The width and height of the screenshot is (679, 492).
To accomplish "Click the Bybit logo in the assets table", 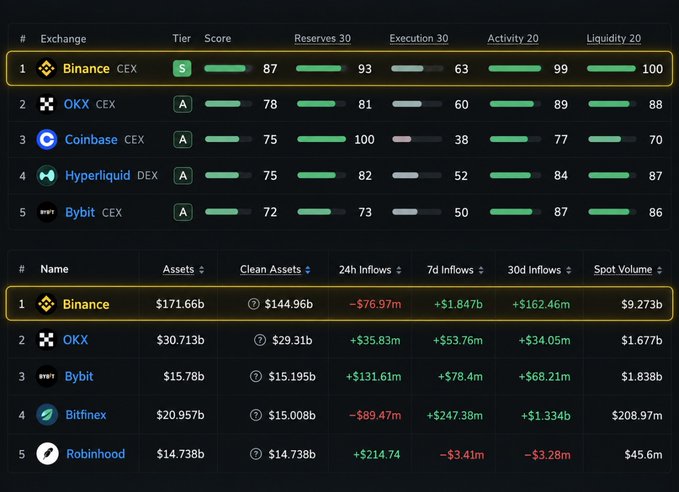I will pos(47,376).
